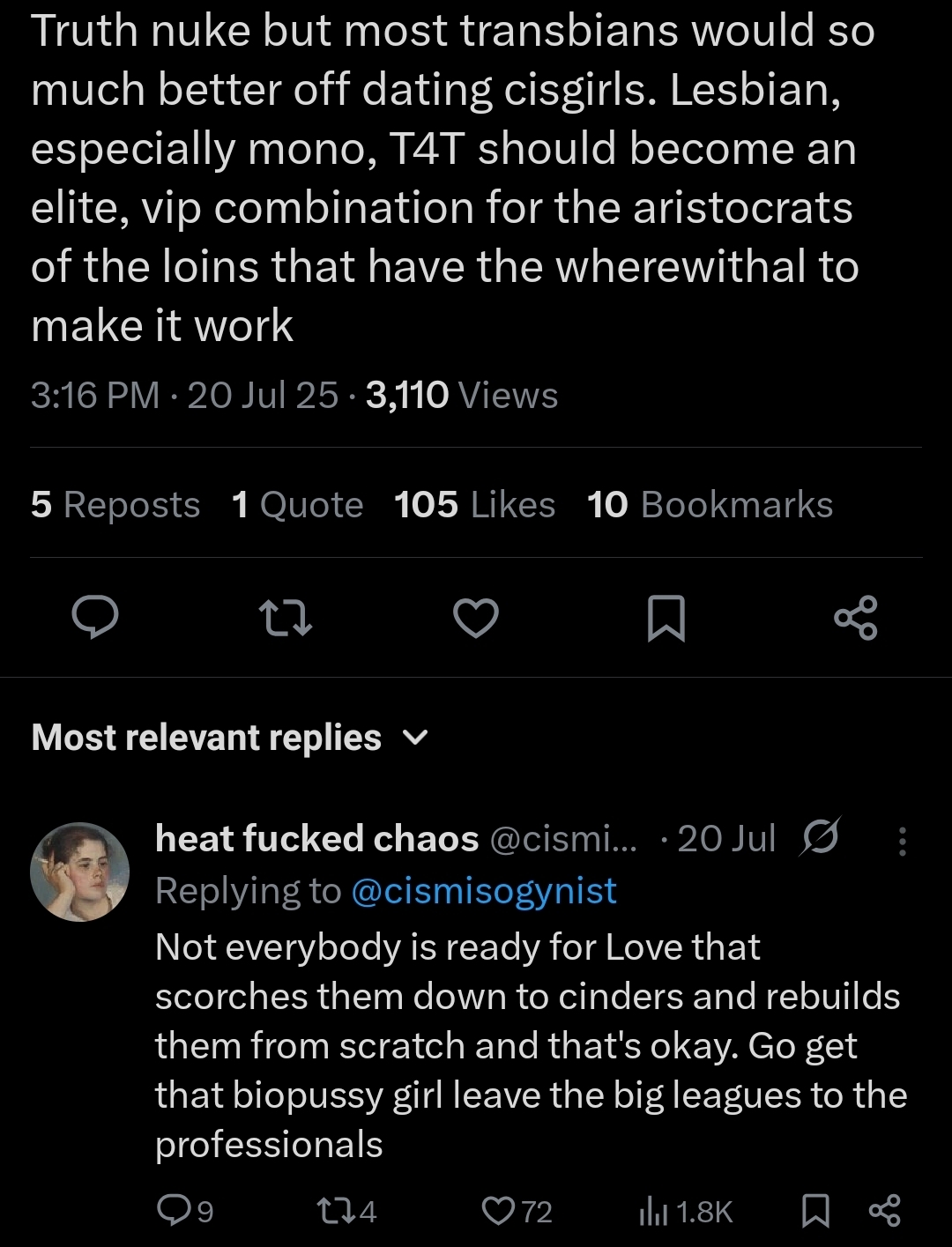This screenshot has width=952, height=1247.
Task: Like the main post
Action: point(476,617)
